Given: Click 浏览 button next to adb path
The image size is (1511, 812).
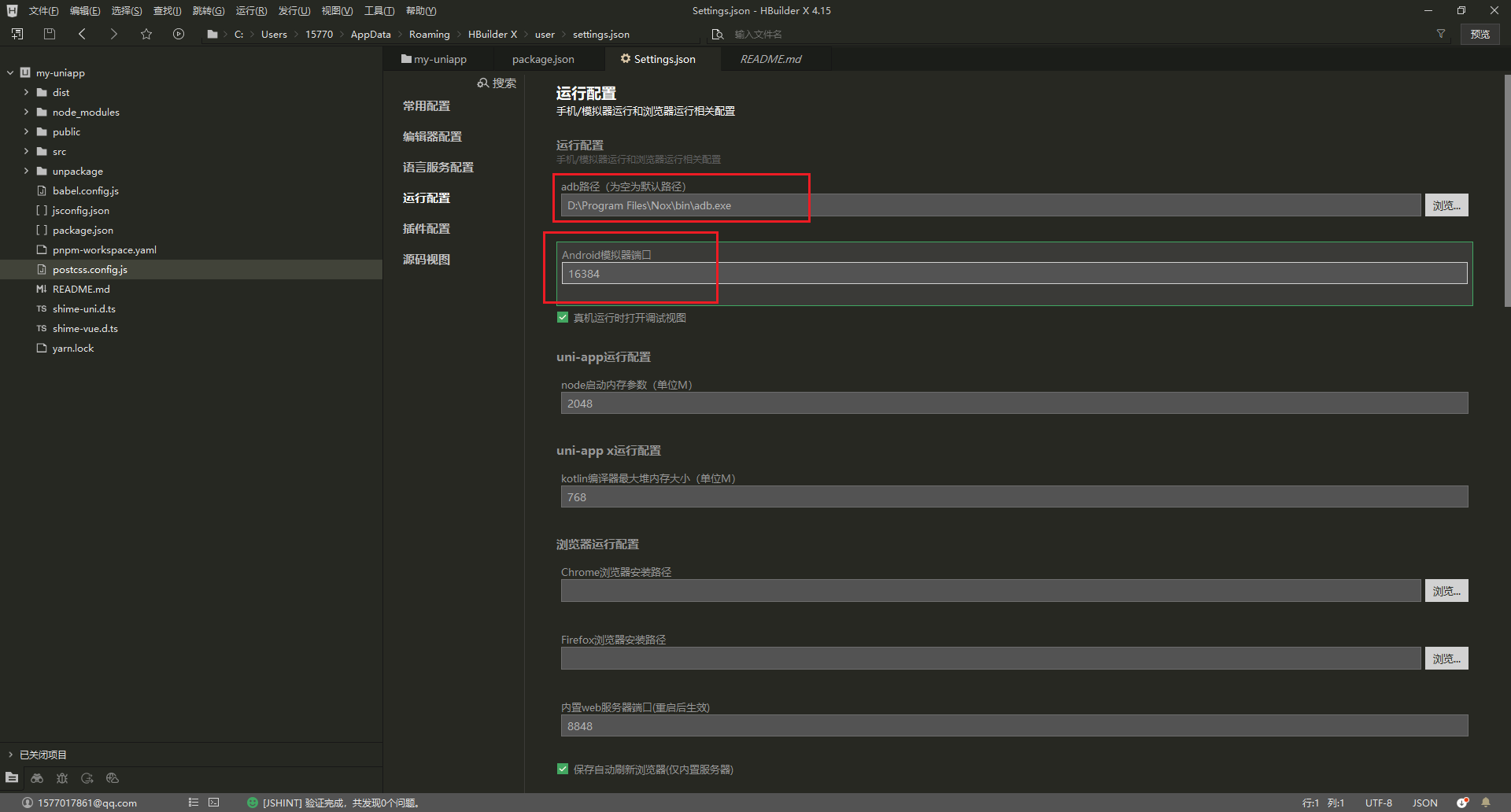Looking at the screenshot, I should [x=1446, y=205].
